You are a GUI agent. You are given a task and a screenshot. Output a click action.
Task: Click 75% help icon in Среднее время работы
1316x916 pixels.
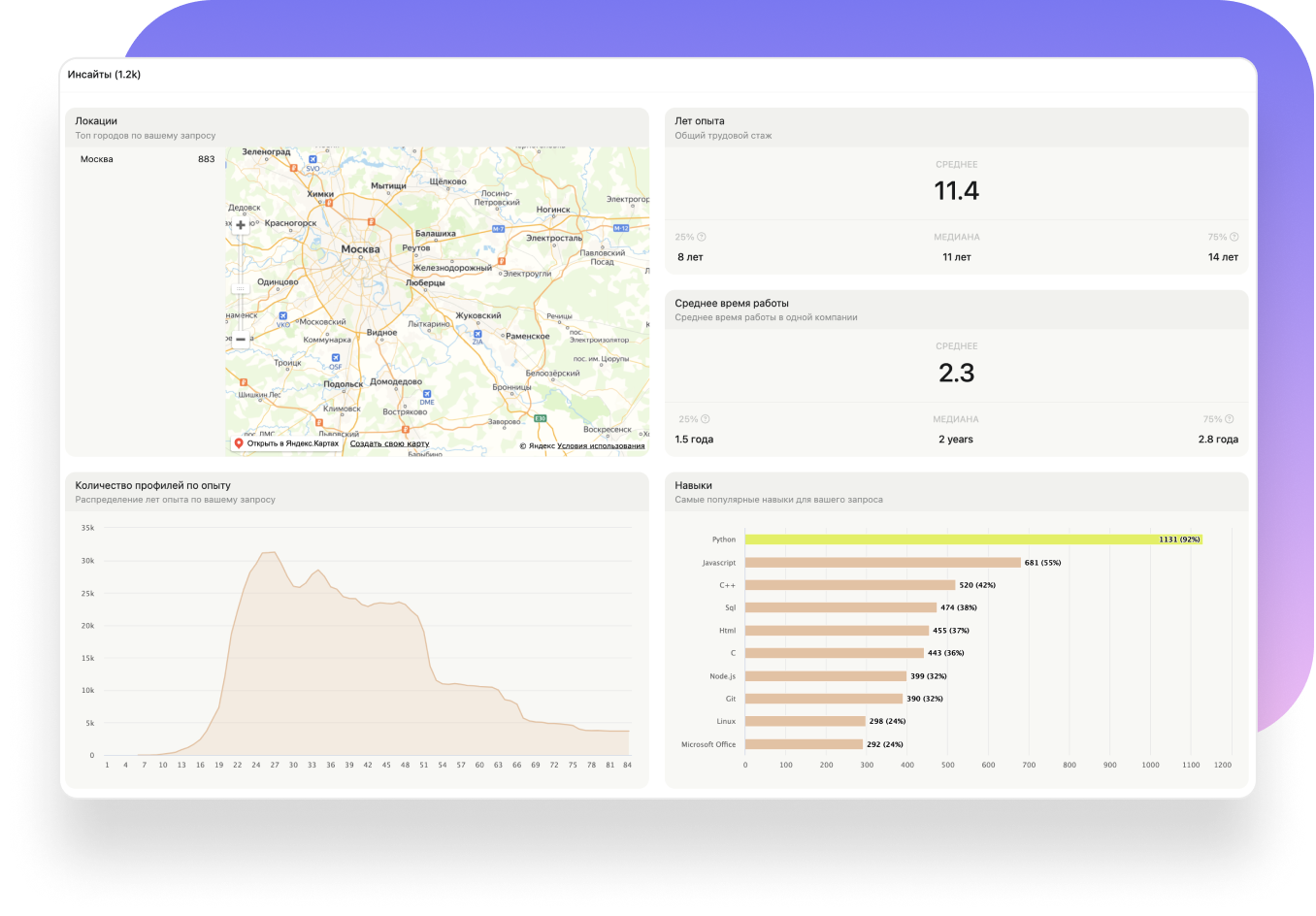1230,419
